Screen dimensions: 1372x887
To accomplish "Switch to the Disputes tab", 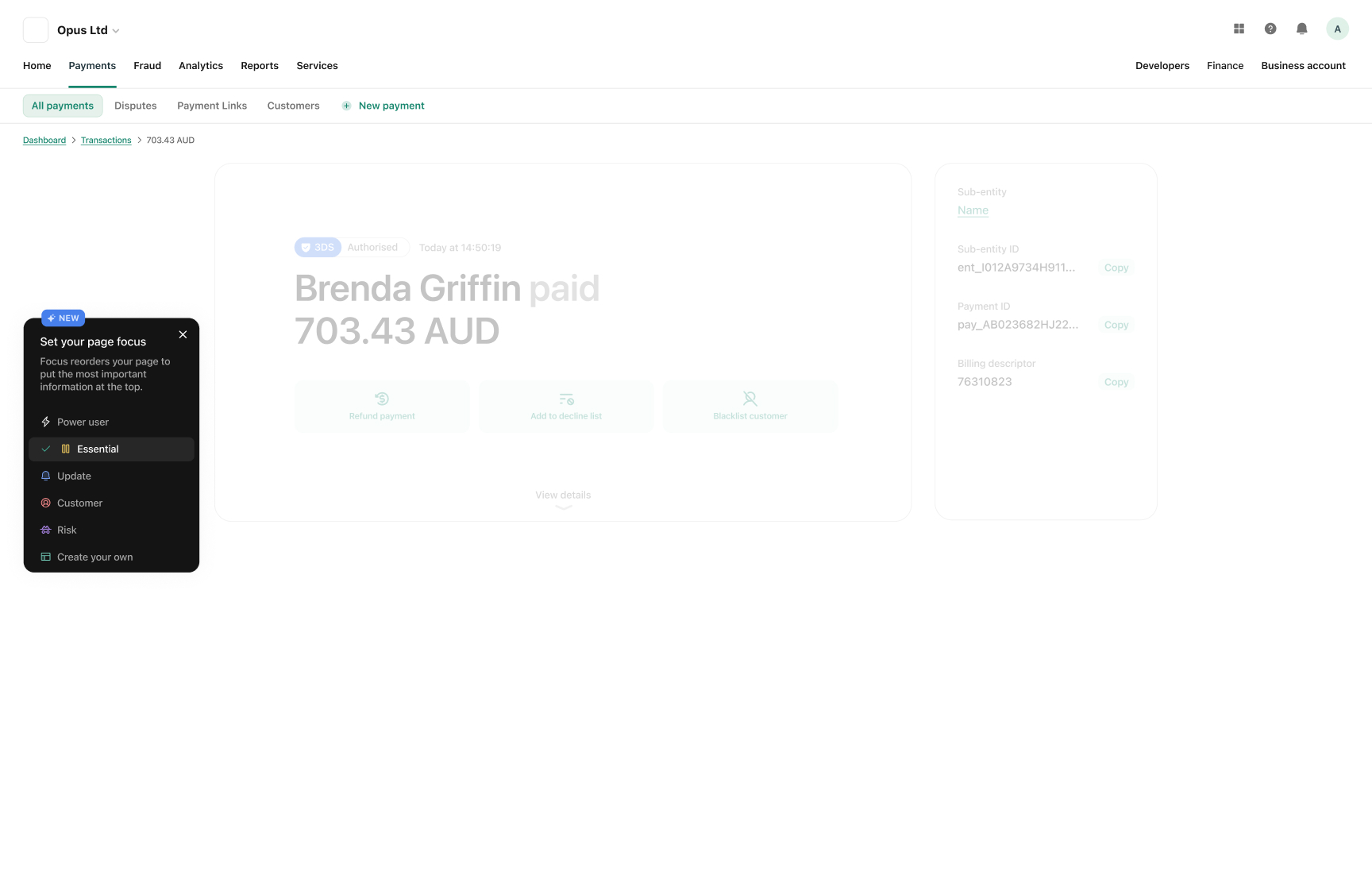I will click(x=136, y=106).
